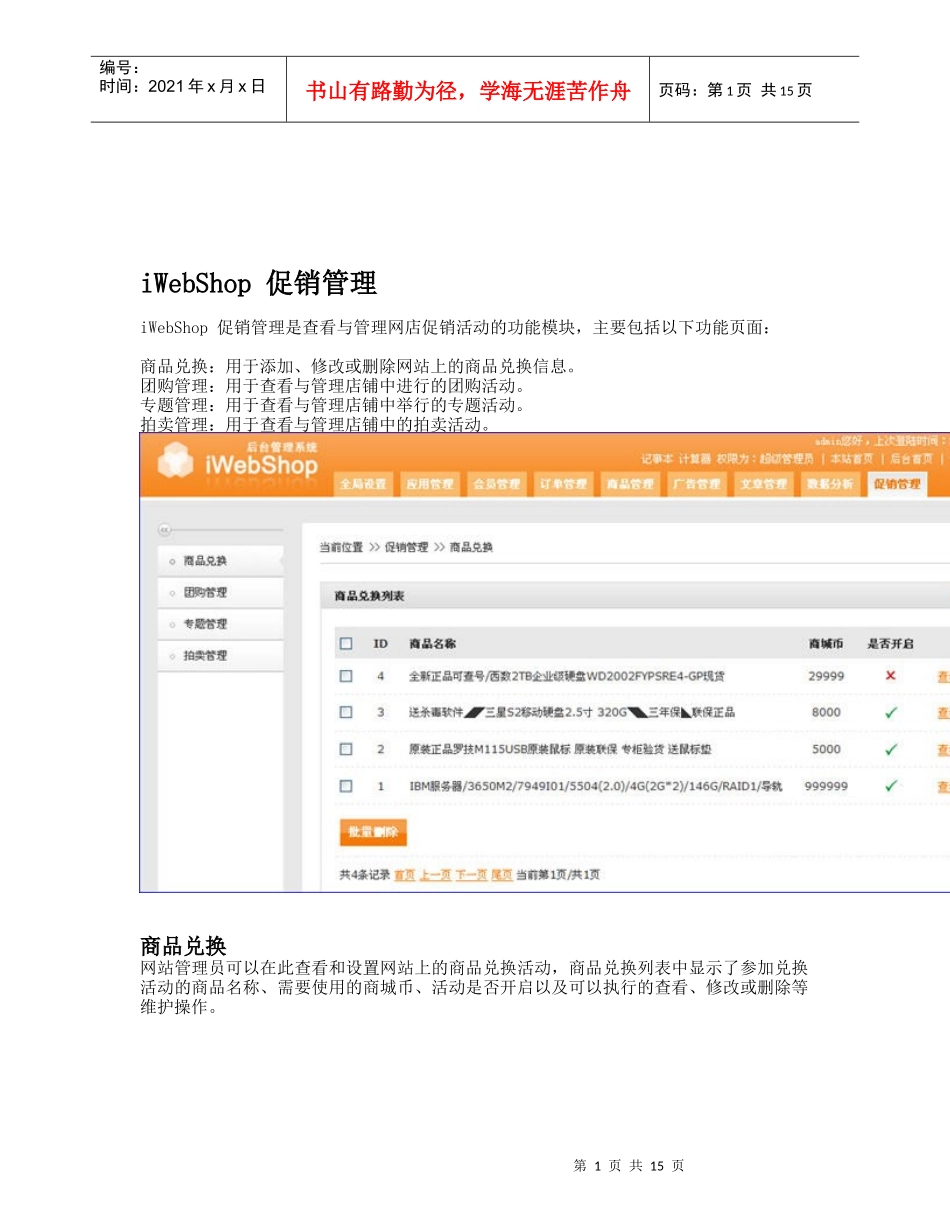Click the 批量删除 button

point(373,832)
